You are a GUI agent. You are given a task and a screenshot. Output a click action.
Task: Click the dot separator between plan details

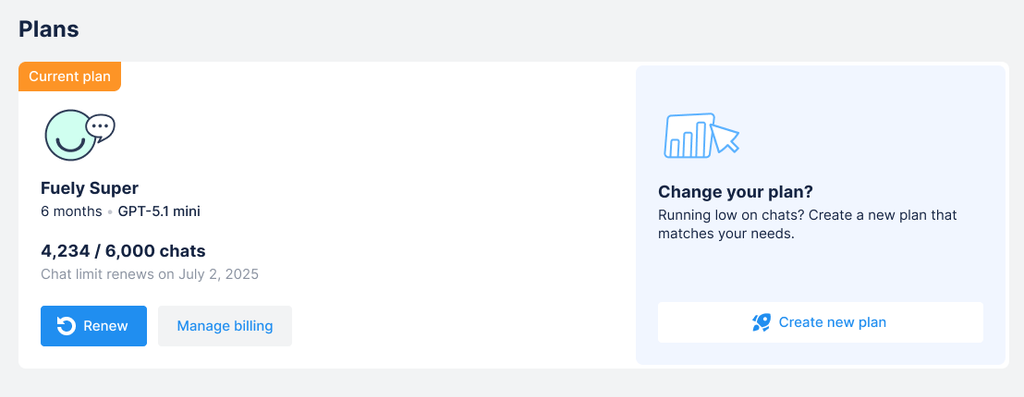tap(110, 212)
